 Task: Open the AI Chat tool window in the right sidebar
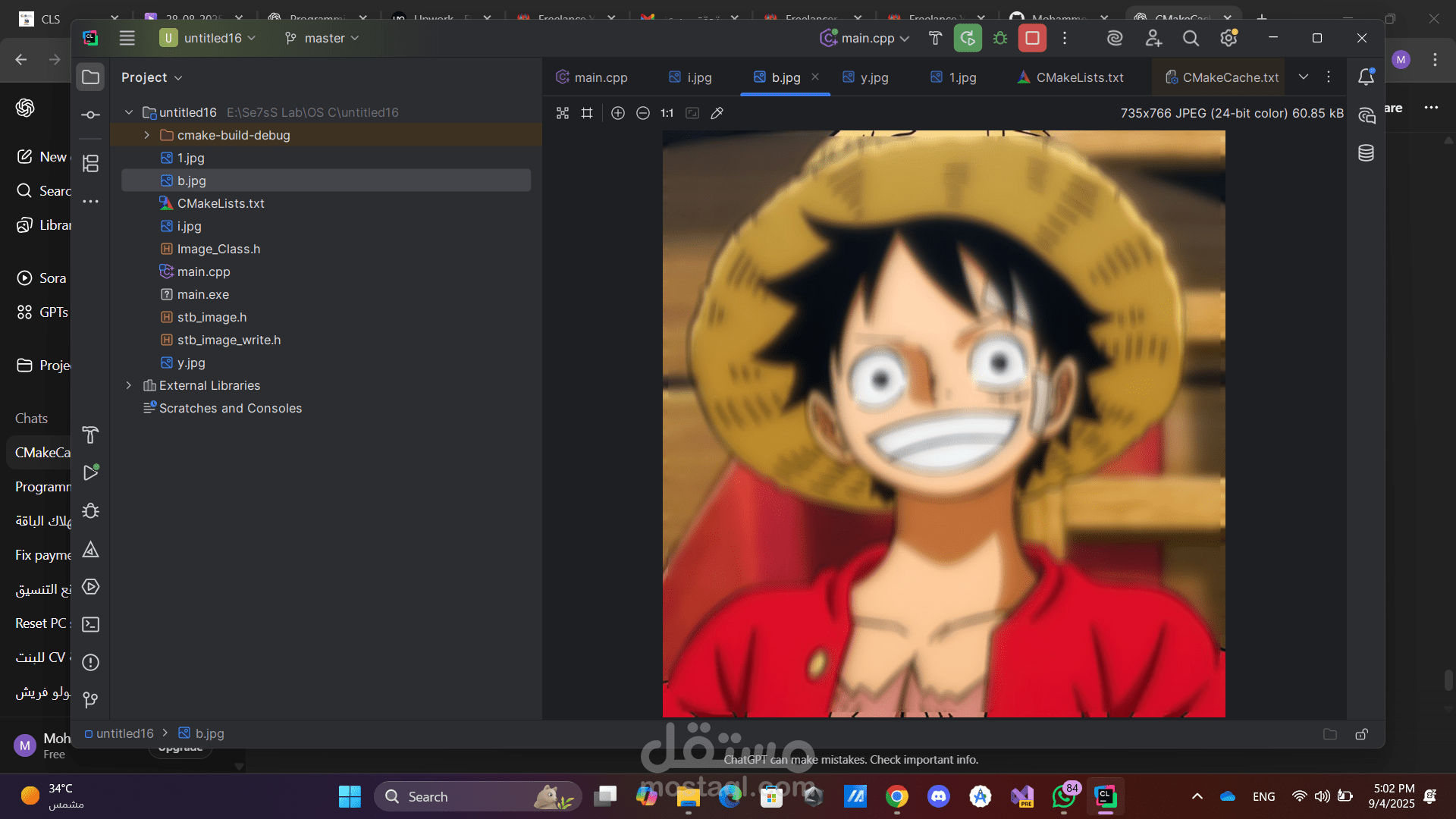1366,115
